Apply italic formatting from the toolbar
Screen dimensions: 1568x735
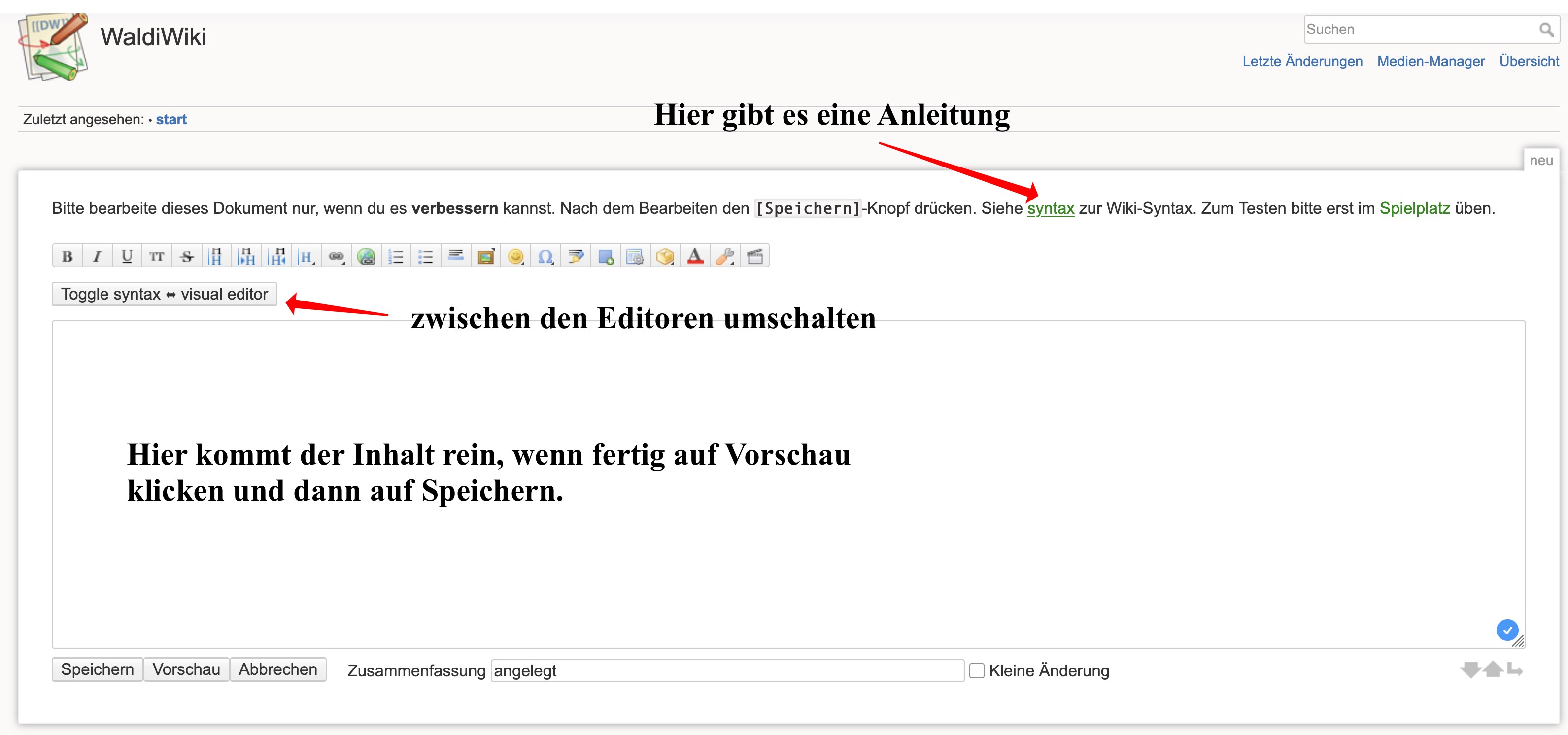(97, 256)
